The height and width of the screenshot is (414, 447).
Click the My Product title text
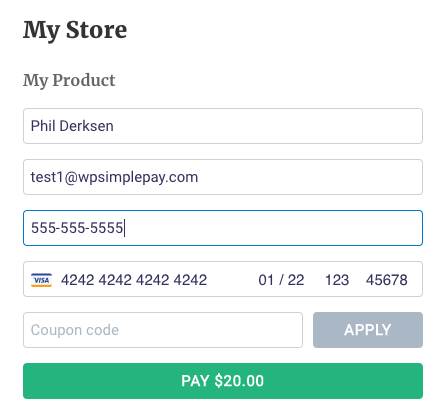pyautogui.click(x=69, y=80)
